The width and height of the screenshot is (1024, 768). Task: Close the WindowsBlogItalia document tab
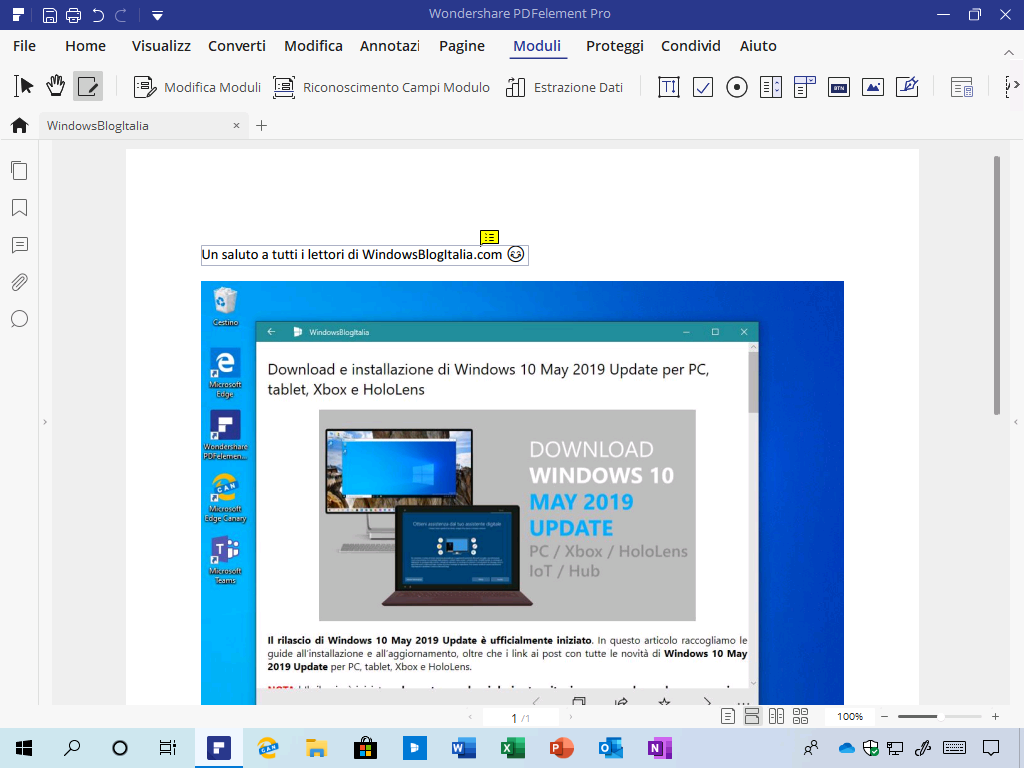coord(236,125)
